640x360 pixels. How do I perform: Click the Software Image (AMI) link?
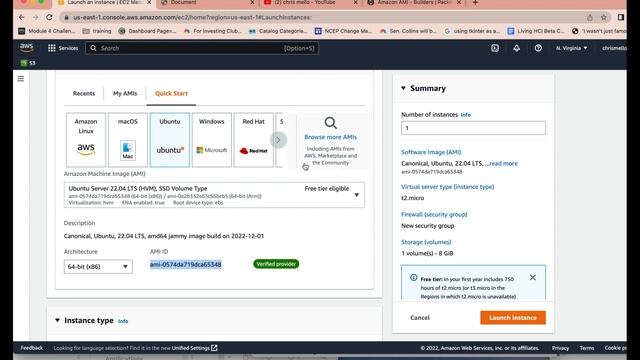tap(431, 152)
